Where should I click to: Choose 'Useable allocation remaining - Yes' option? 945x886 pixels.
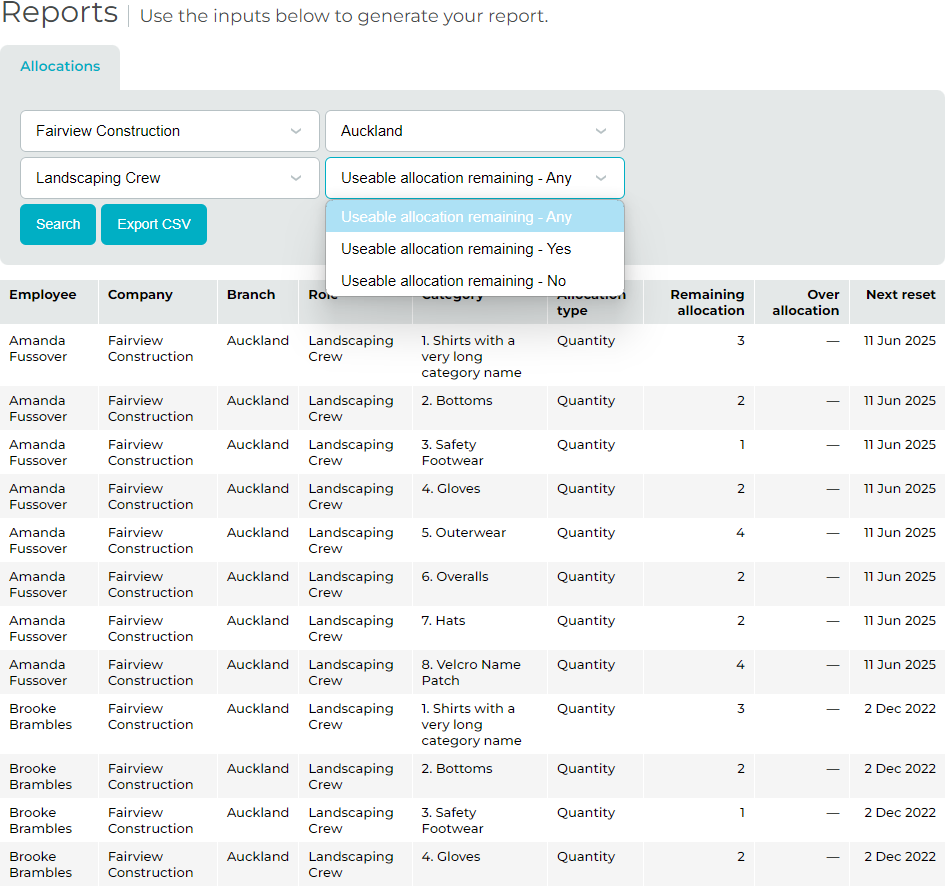click(x=456, y=249)
